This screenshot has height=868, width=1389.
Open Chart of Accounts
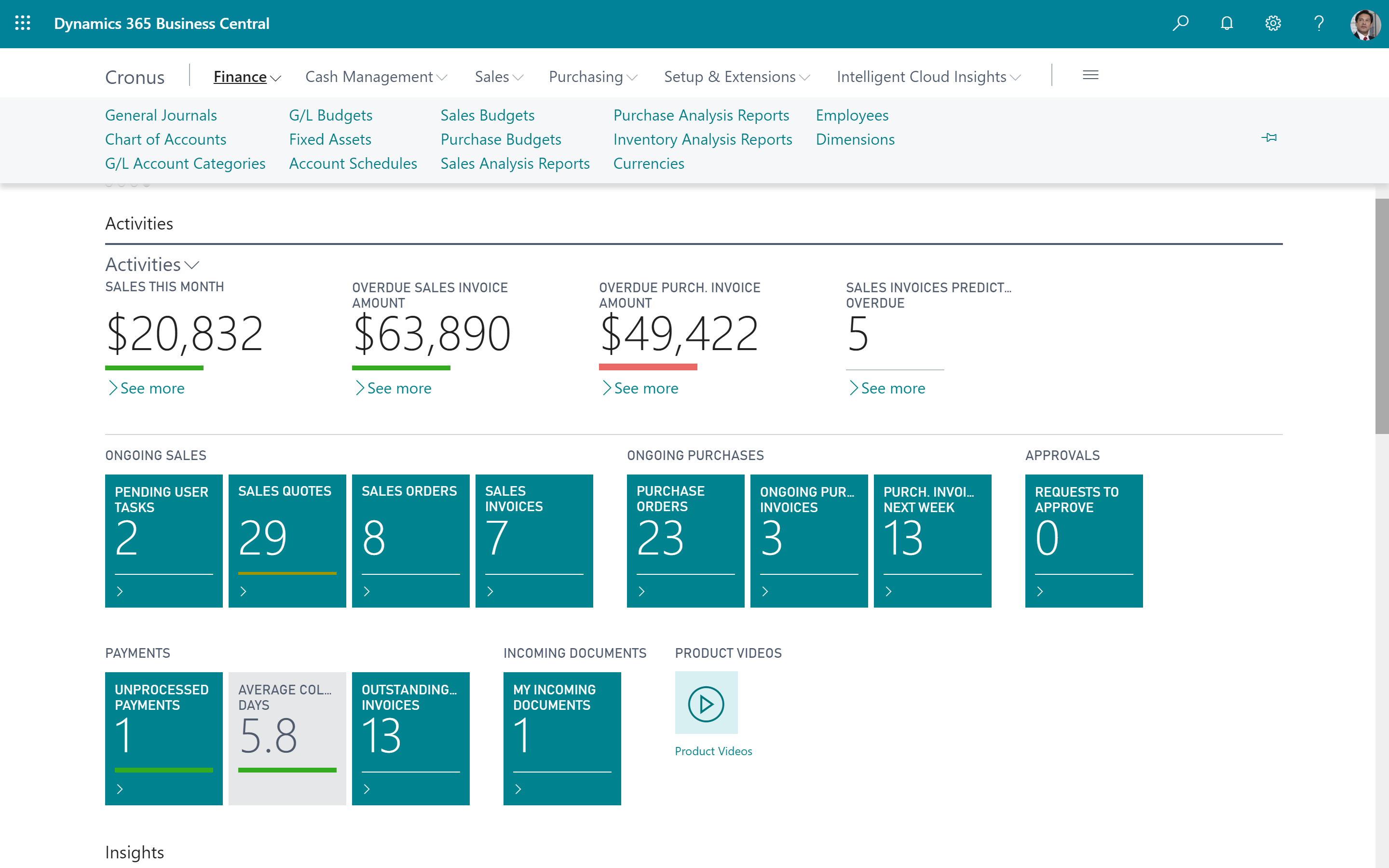point(165,139)
